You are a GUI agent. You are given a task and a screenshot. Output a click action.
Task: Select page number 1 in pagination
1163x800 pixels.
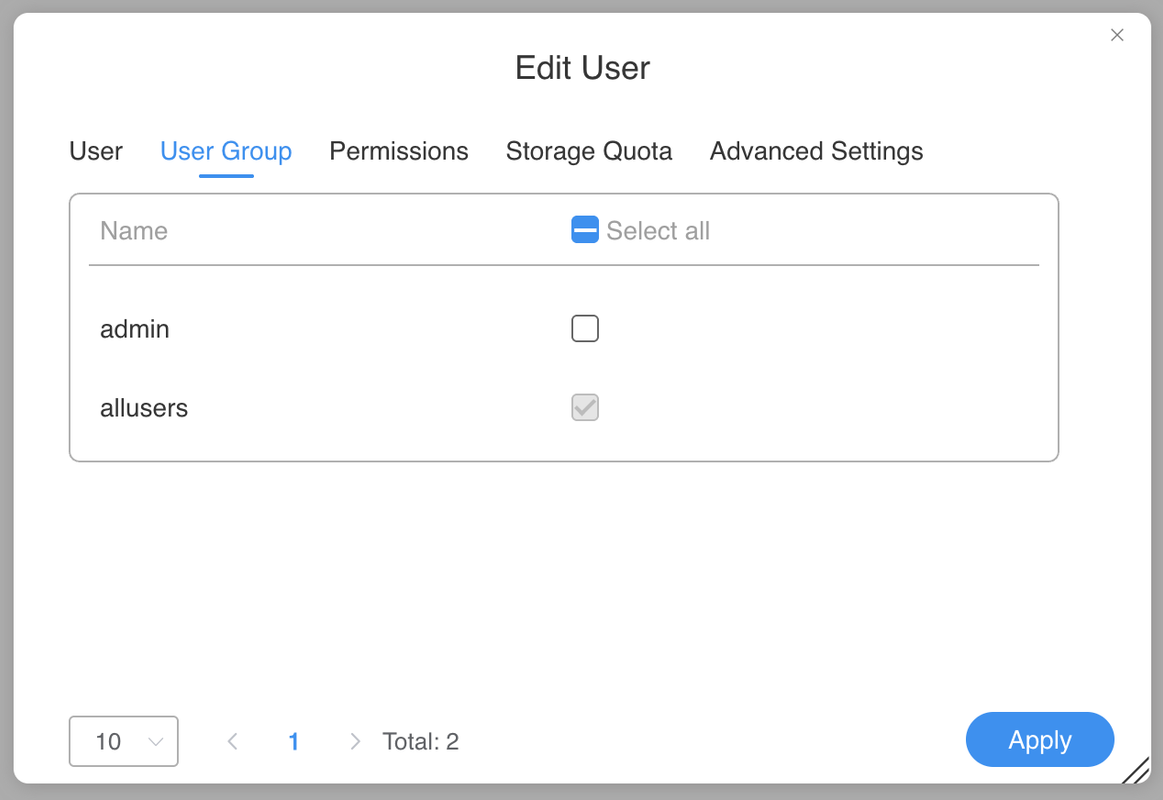pyautogui.click(x=294, y=741)
